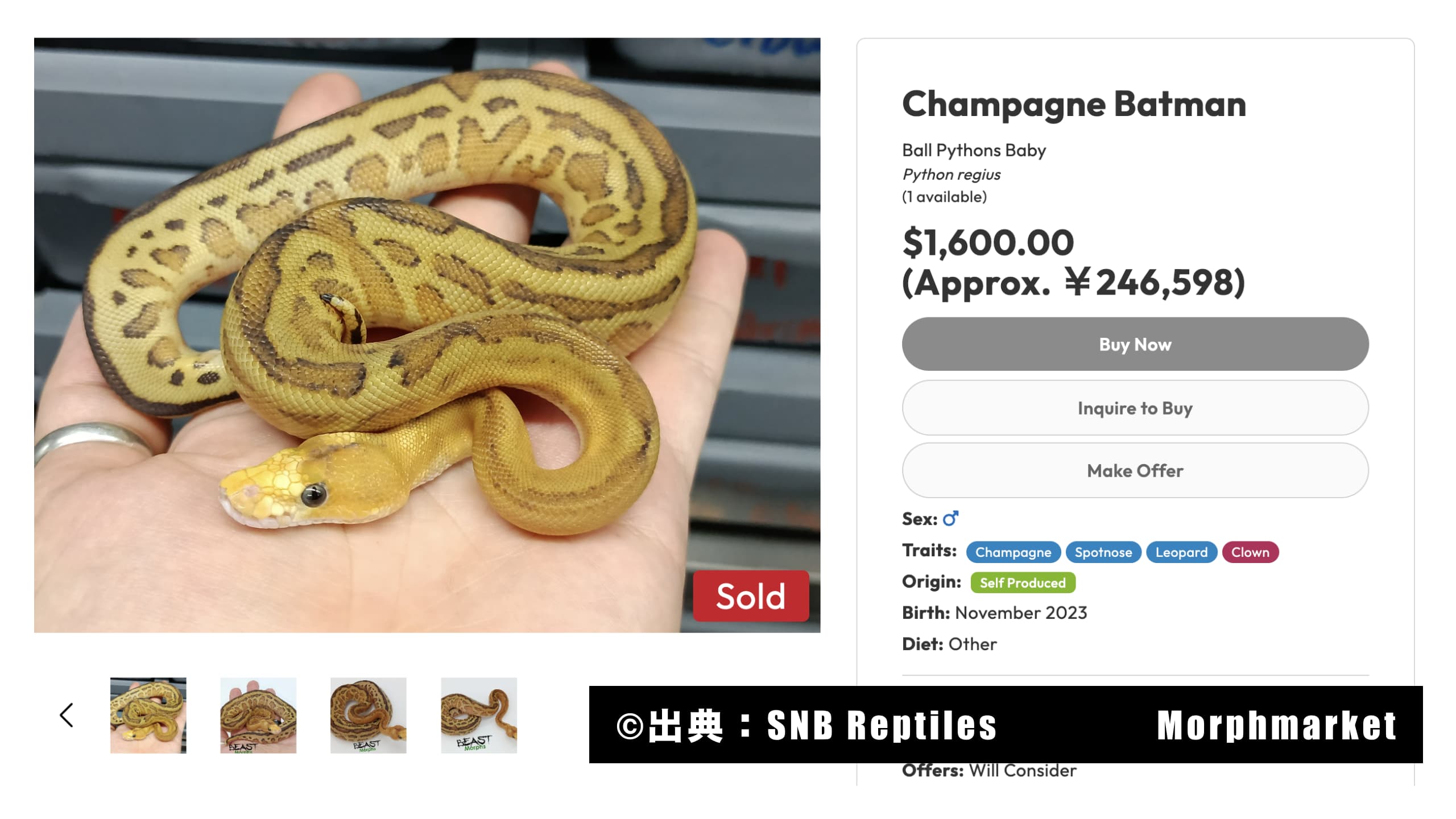Select the first snake thumbnail in hand
Screen dimensions: 1456x819
[148, 715]
